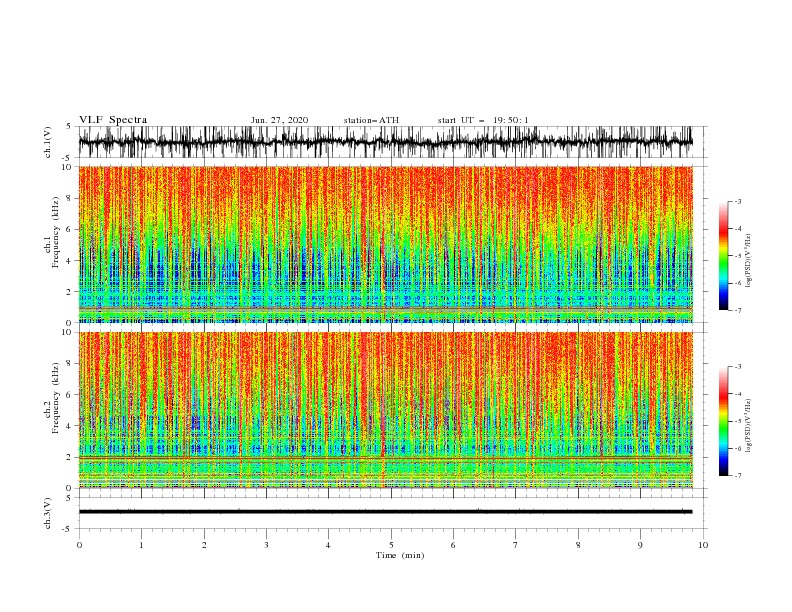Viewport: 792px width, 612px height.
Task: Select the date text "Jun. 27, 2020"
Action: (279, 120)
